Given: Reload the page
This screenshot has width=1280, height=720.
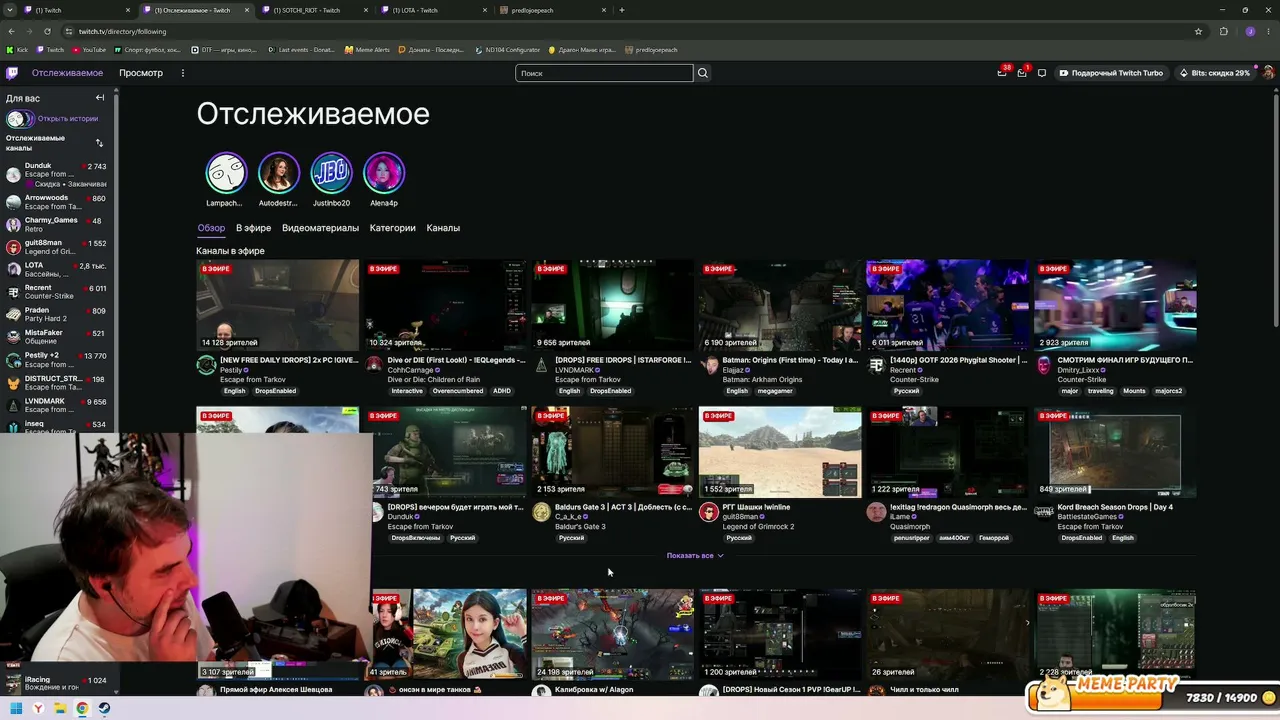Looking at the screenshot, I should click(x=47, y=31).
